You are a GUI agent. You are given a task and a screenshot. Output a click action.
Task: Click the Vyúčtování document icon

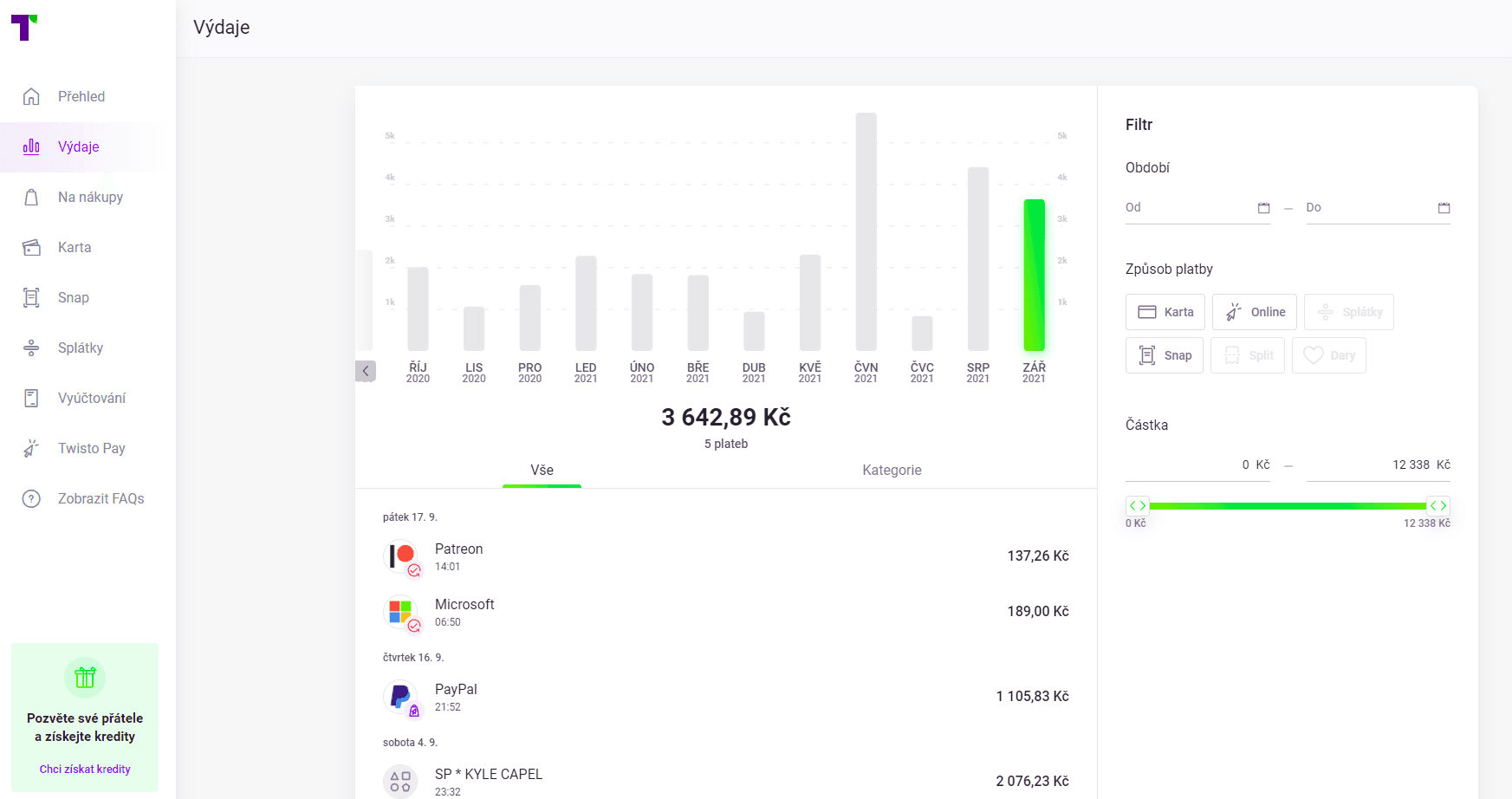[x=31, y=398]
